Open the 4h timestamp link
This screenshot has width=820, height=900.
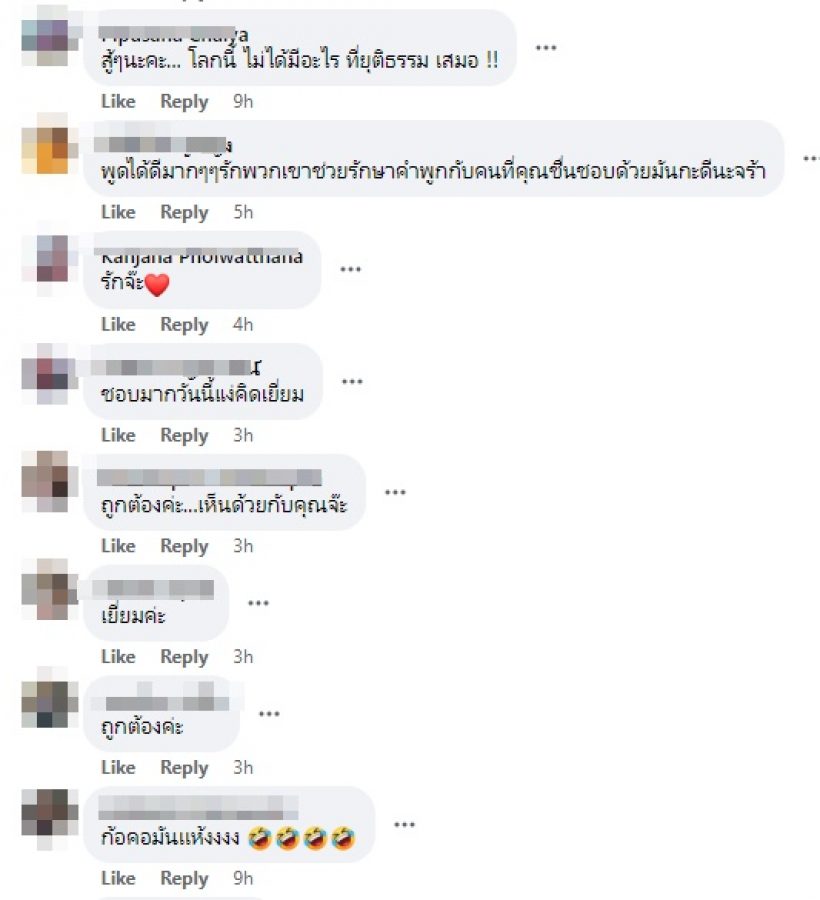243,324
